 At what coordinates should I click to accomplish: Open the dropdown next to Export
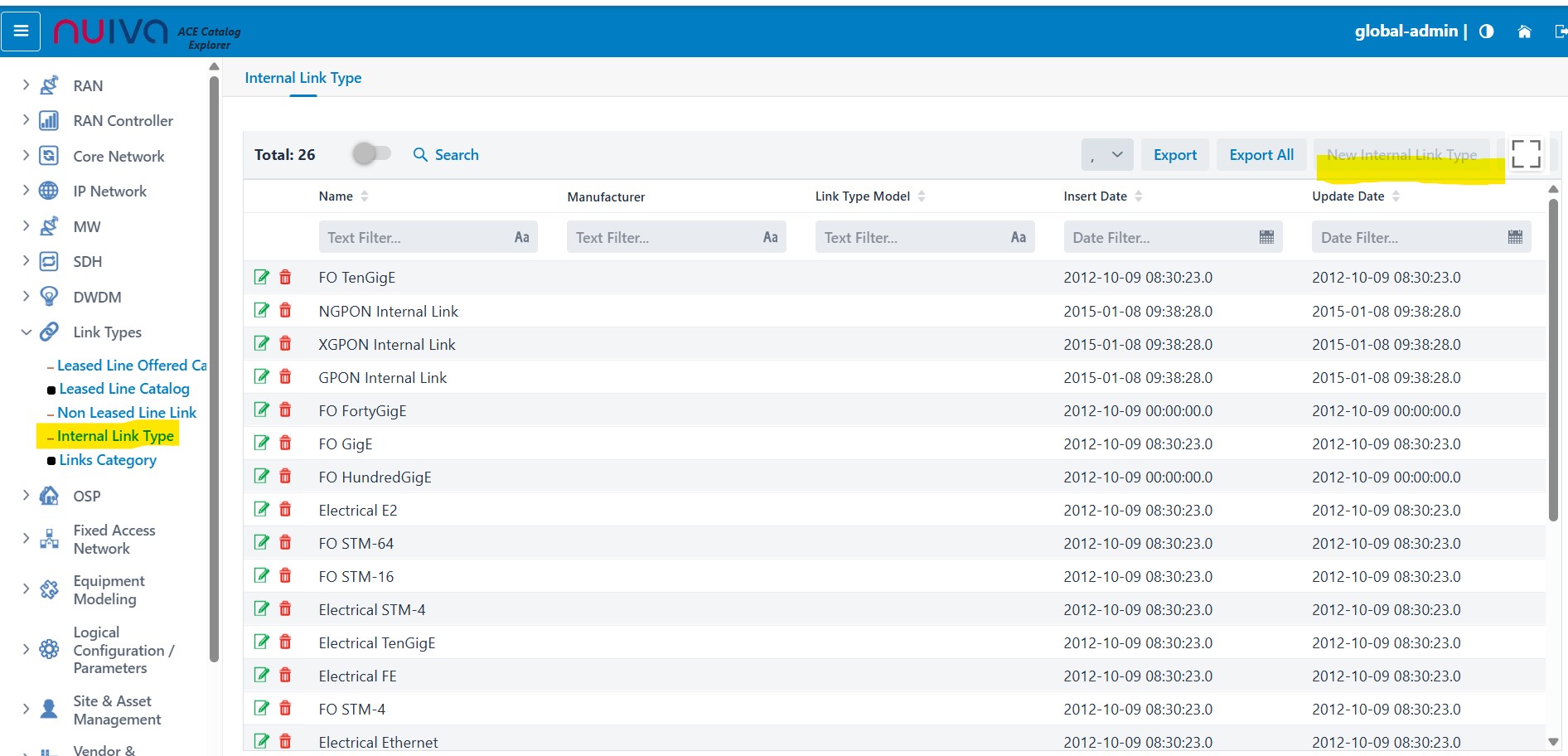pyautogui.click(x=1107, y=155)
